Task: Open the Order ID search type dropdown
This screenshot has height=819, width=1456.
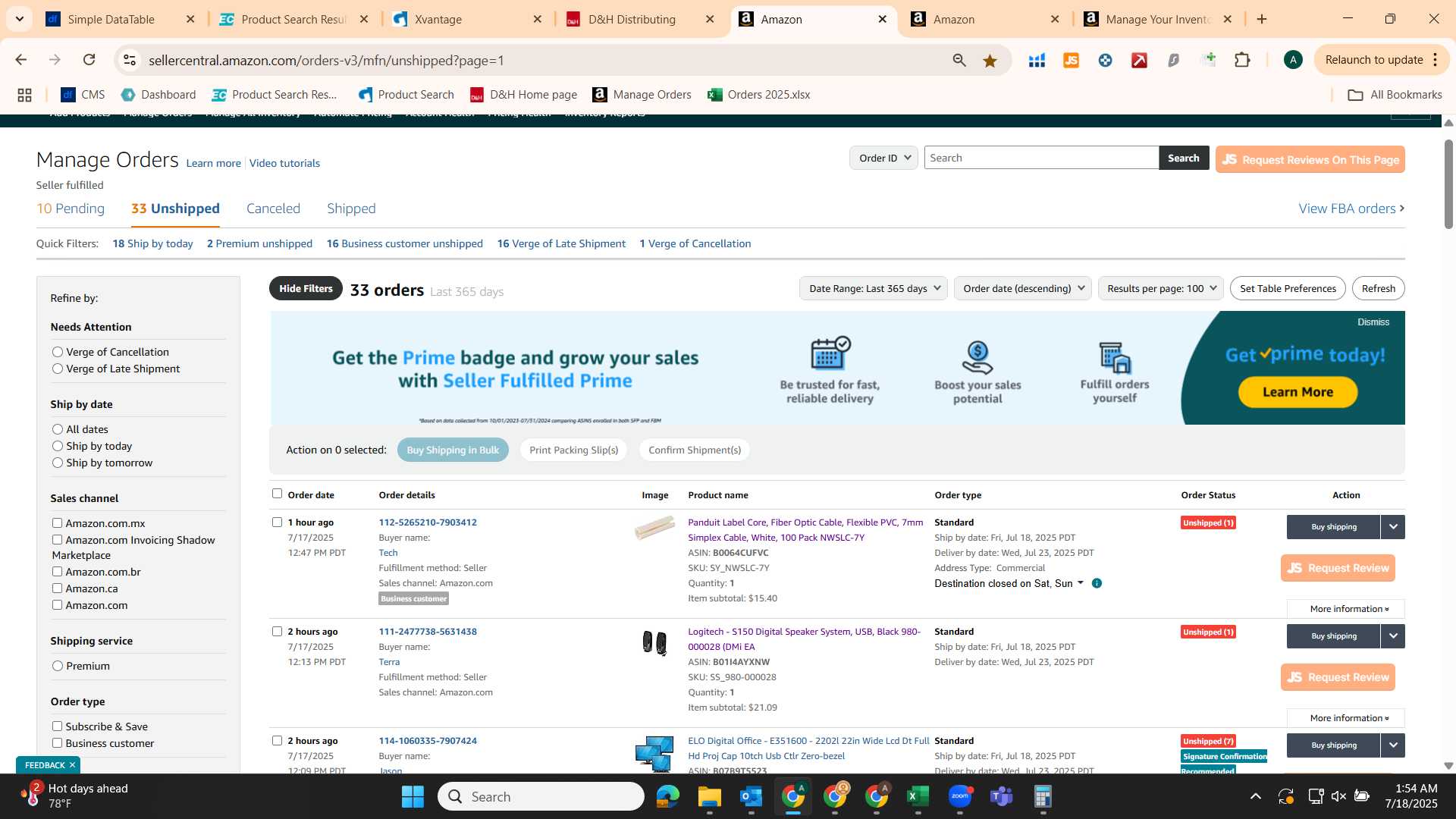Action: click(x=883, y=158)
